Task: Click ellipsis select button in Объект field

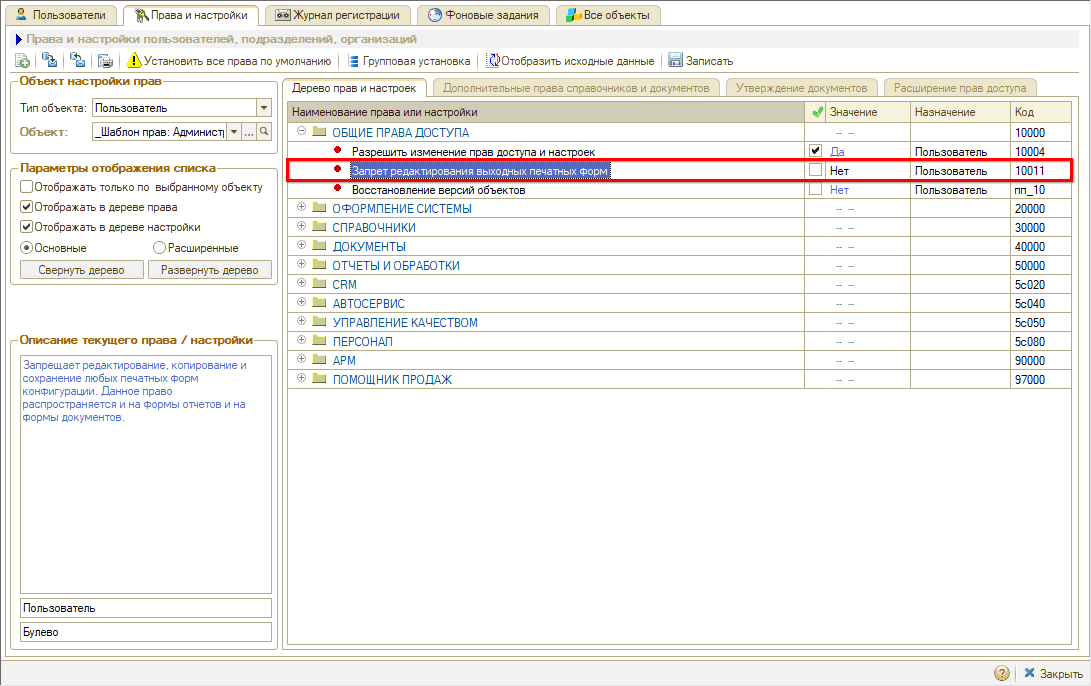Action: tap(249, 132)
